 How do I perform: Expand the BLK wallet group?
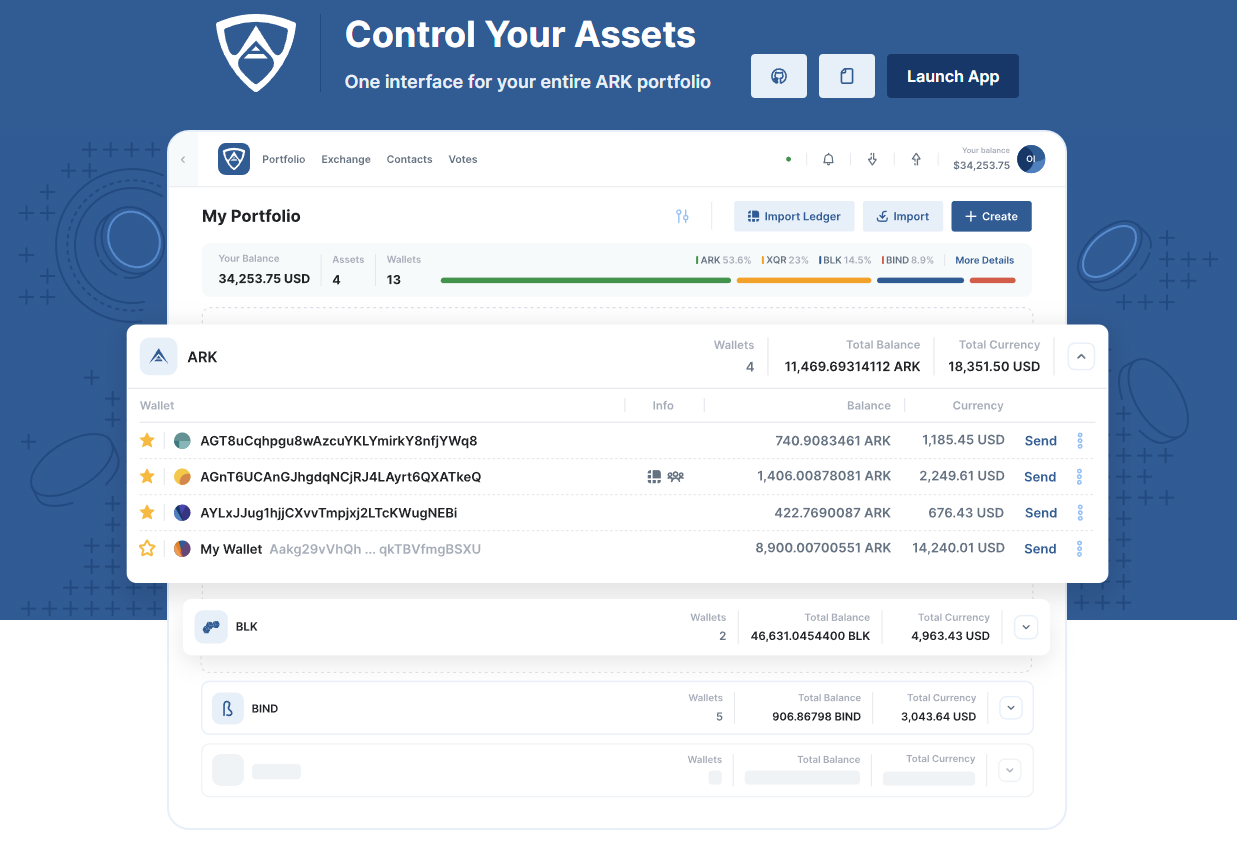click(x=1026, y=627)
